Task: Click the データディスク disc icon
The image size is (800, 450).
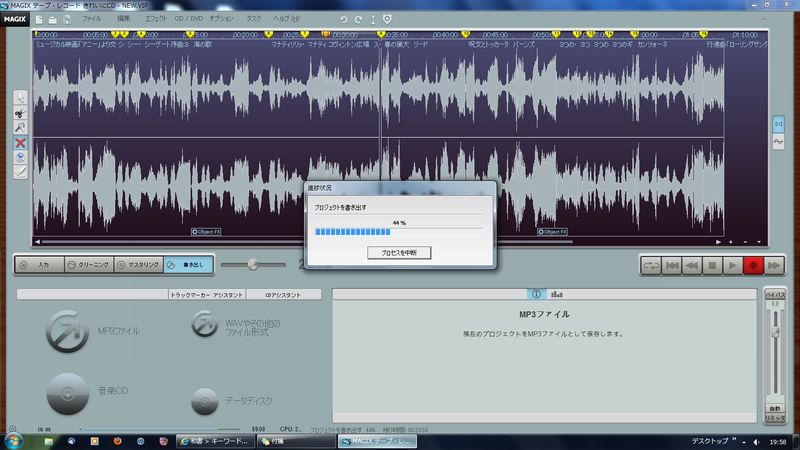Action: (x=205, y=401)
